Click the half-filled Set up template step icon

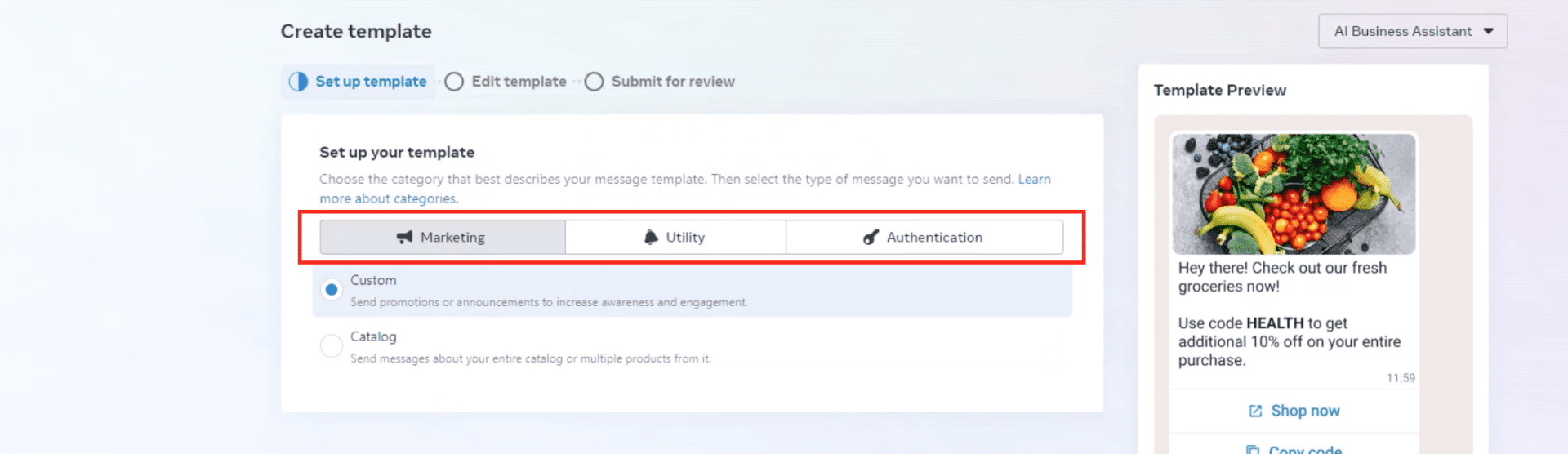[x=299, y=82]
